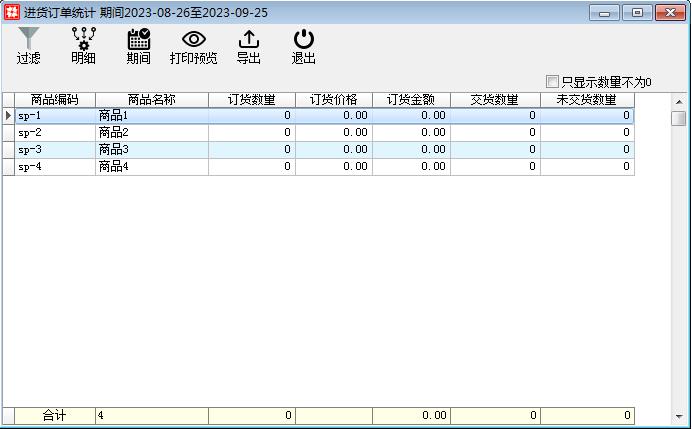The height and width of the screenshot is (429, 692).
Task: Click scrollbar down arrow at bottom
Action: click(x=679, y=415)
